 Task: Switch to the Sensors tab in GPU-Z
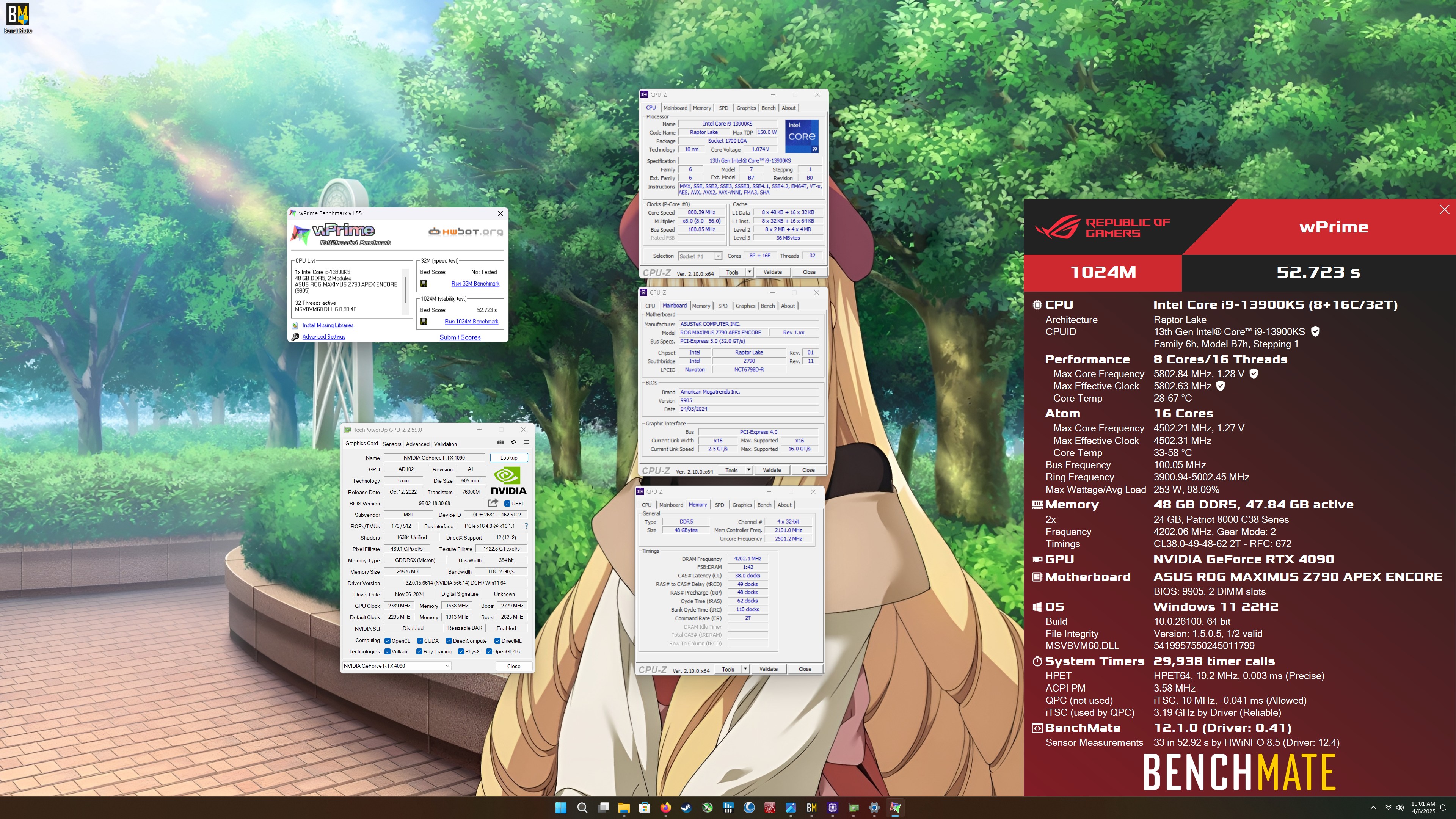(x=392, y=444)
